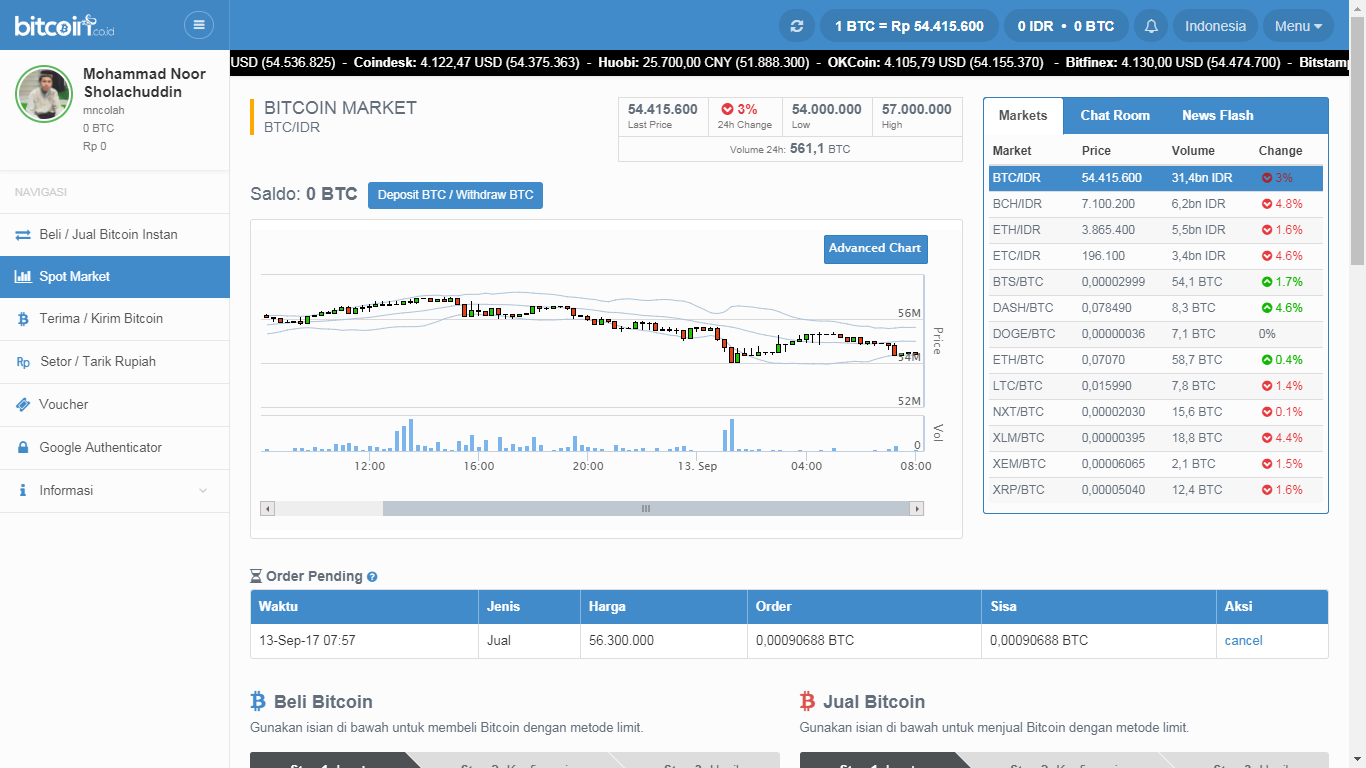The height and width of the screenshot is (768, 1366).
Task: Select Spot Market in navigation
Action: [x=115, y=277]
